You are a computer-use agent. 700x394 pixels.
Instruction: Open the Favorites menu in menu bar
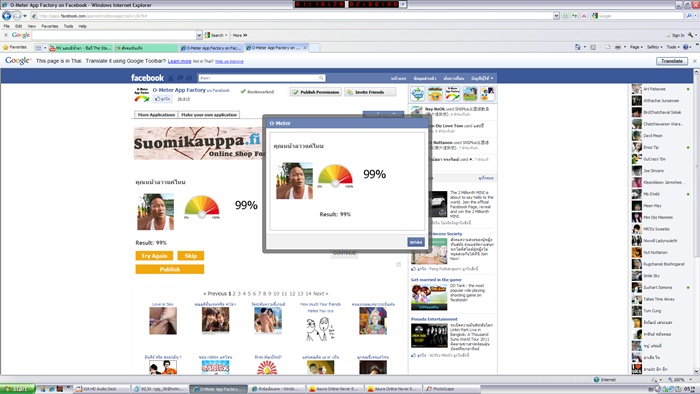[50, 26]
